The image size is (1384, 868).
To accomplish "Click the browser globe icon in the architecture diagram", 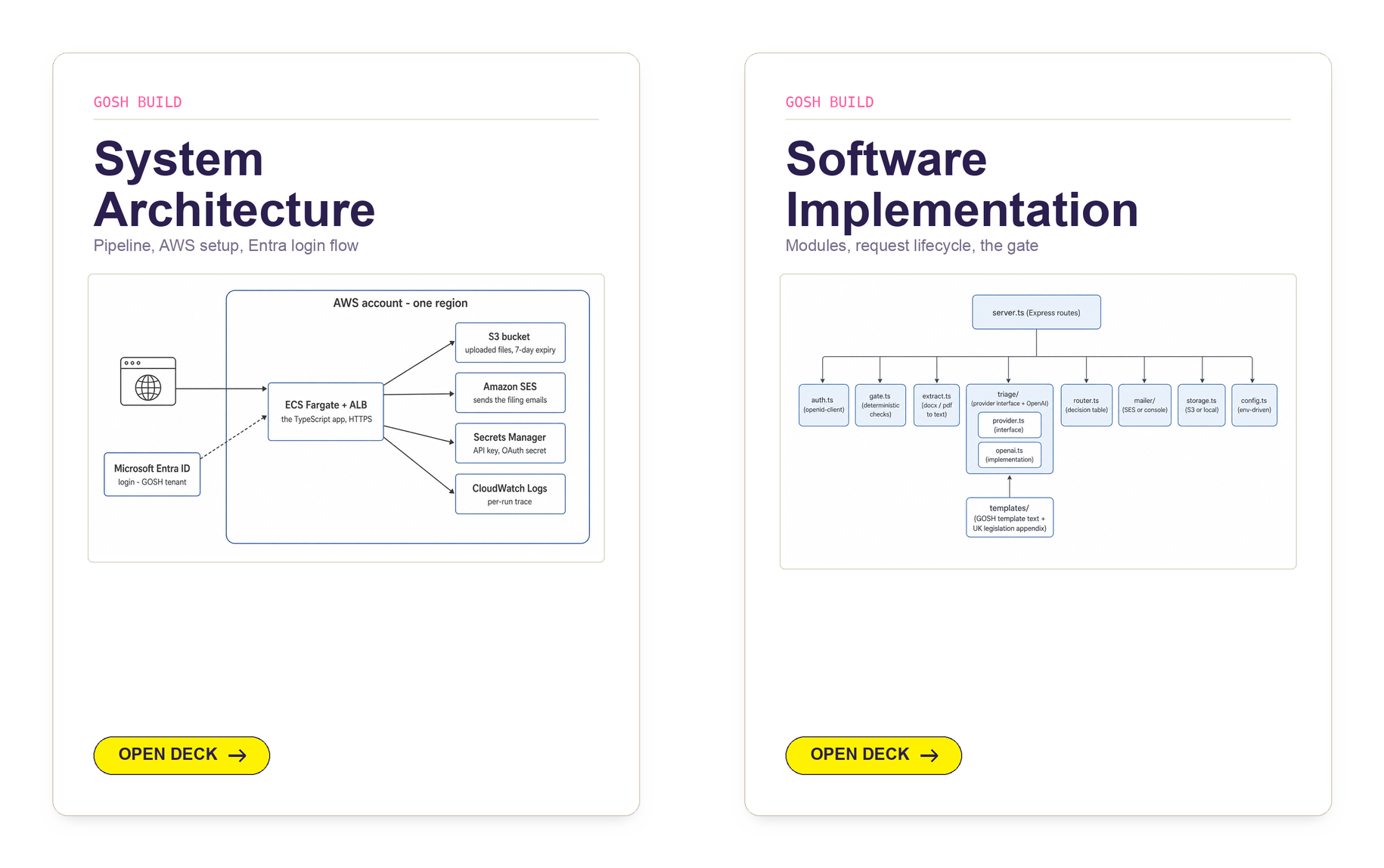I will tap(148, 382).
